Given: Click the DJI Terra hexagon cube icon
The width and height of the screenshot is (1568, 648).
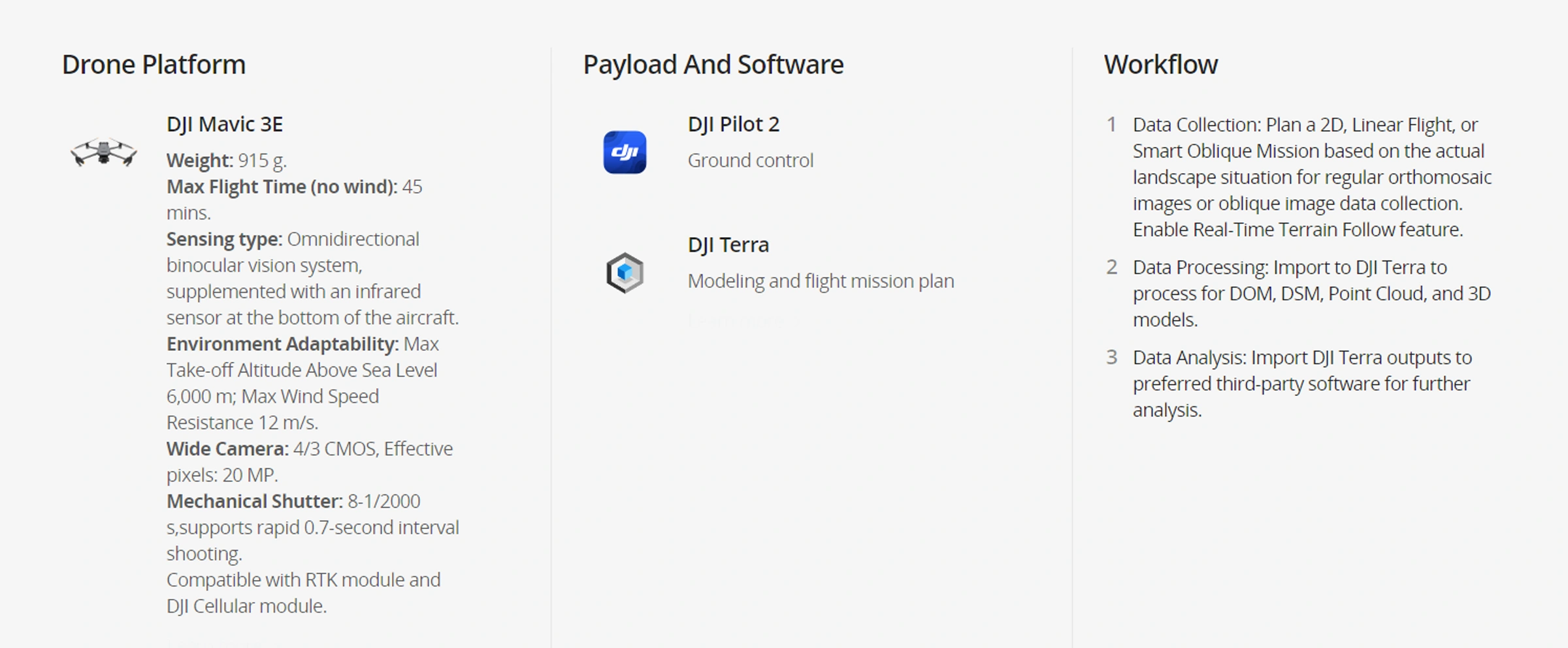Looking at the screenshot, I should [625, 272].
